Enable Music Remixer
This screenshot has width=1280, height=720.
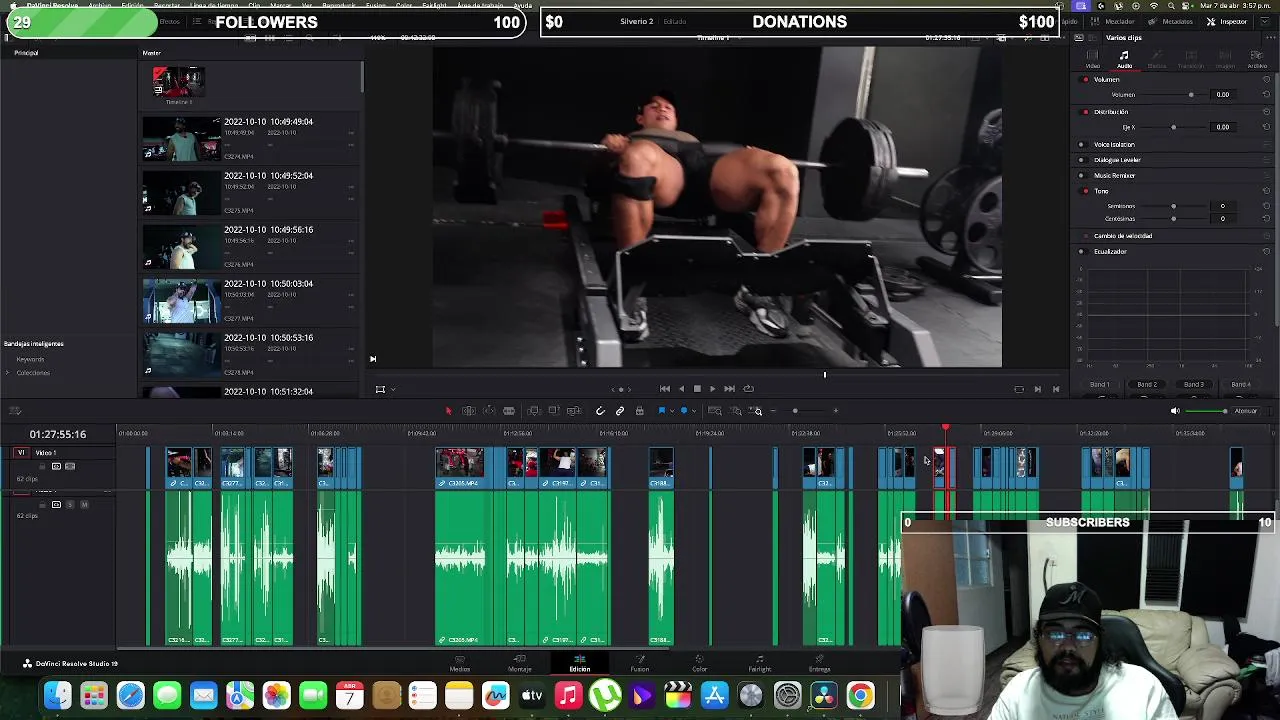(1081, 176)
